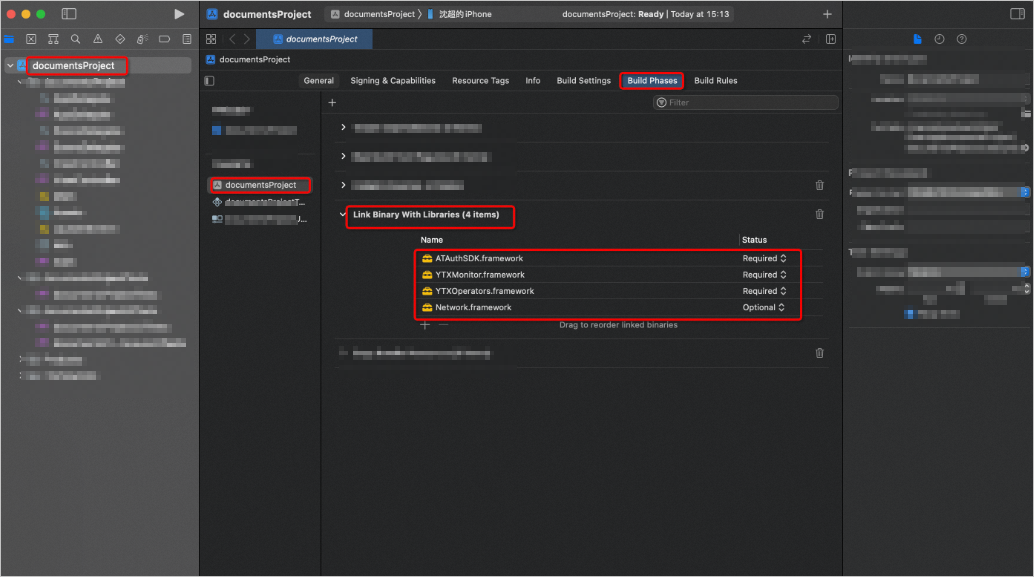
Task: Select documentsProject in project navigator
Action: (x=73, y=65)
